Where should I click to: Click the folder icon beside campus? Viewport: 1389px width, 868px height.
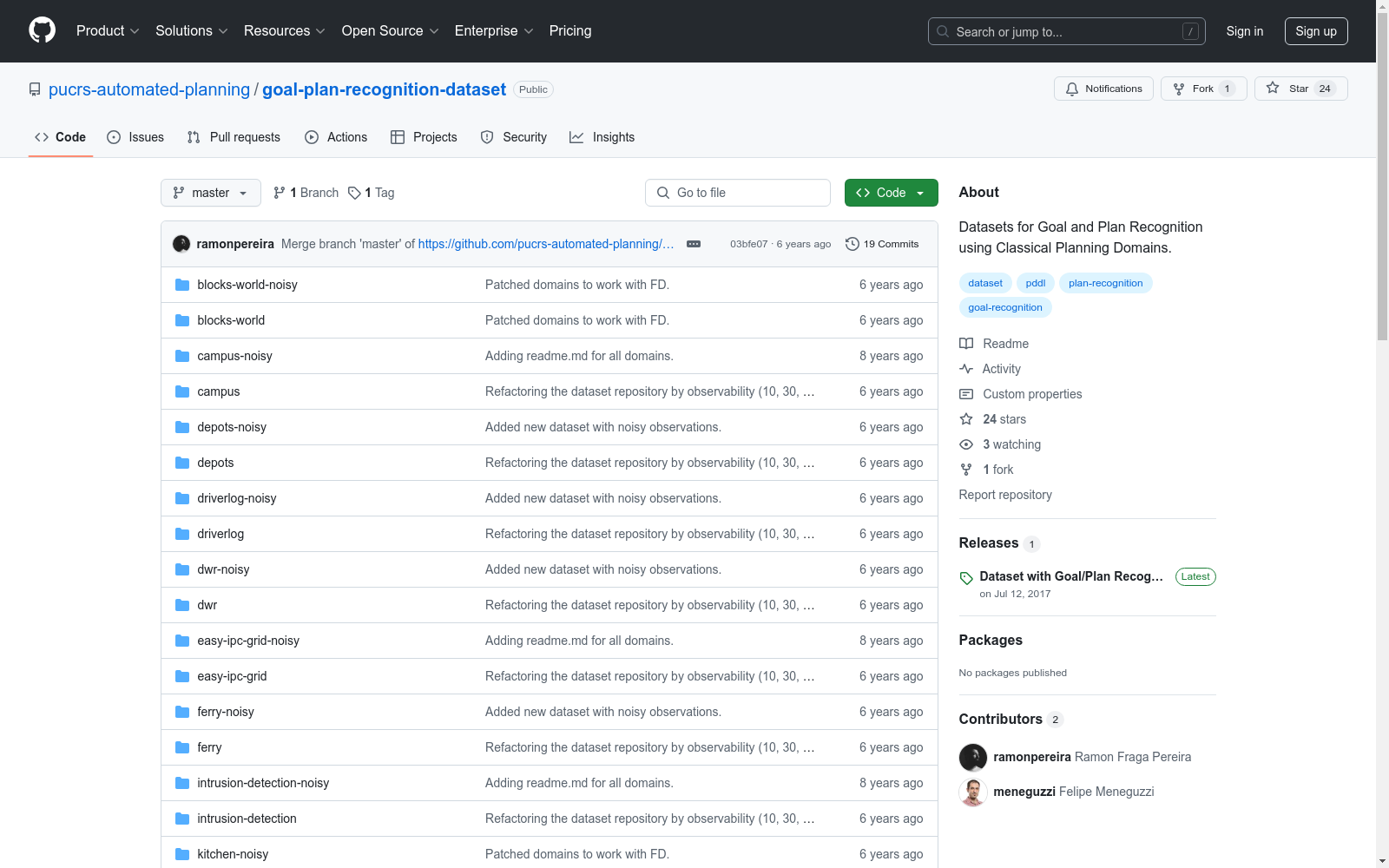pos(182,391)
